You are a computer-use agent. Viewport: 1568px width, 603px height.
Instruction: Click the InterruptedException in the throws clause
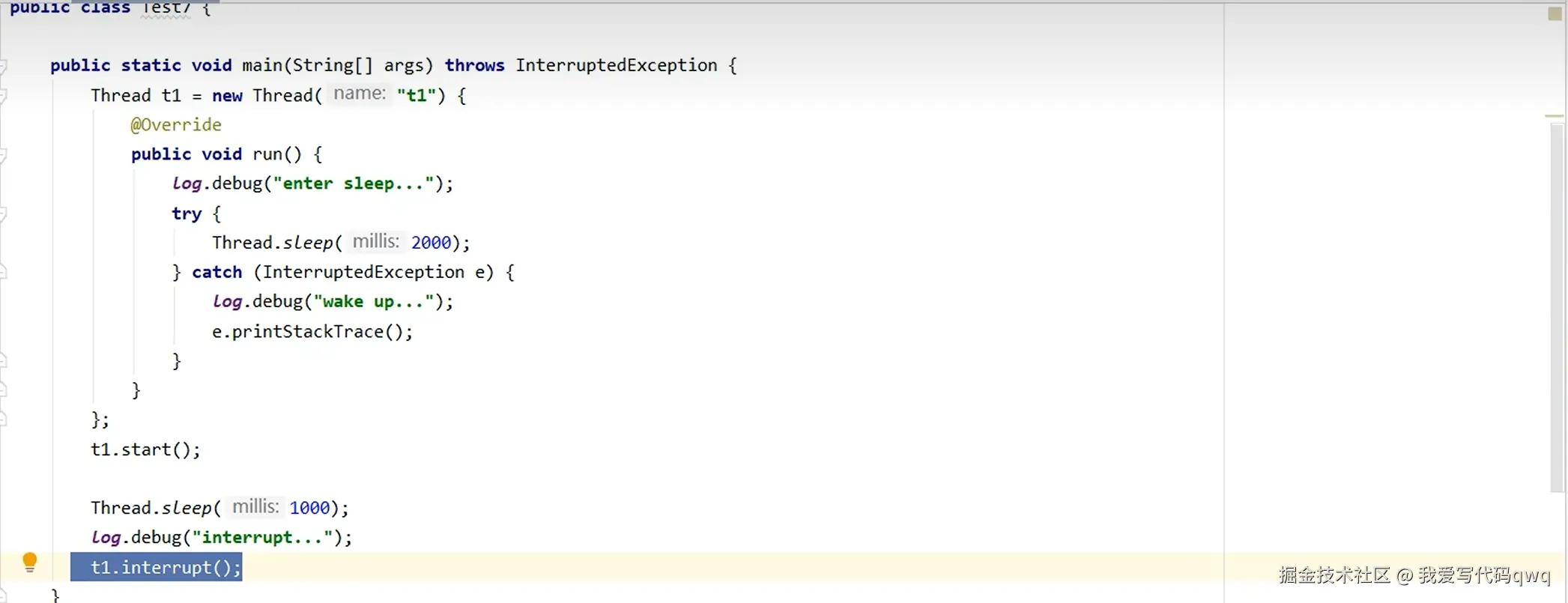coord(616,66)
